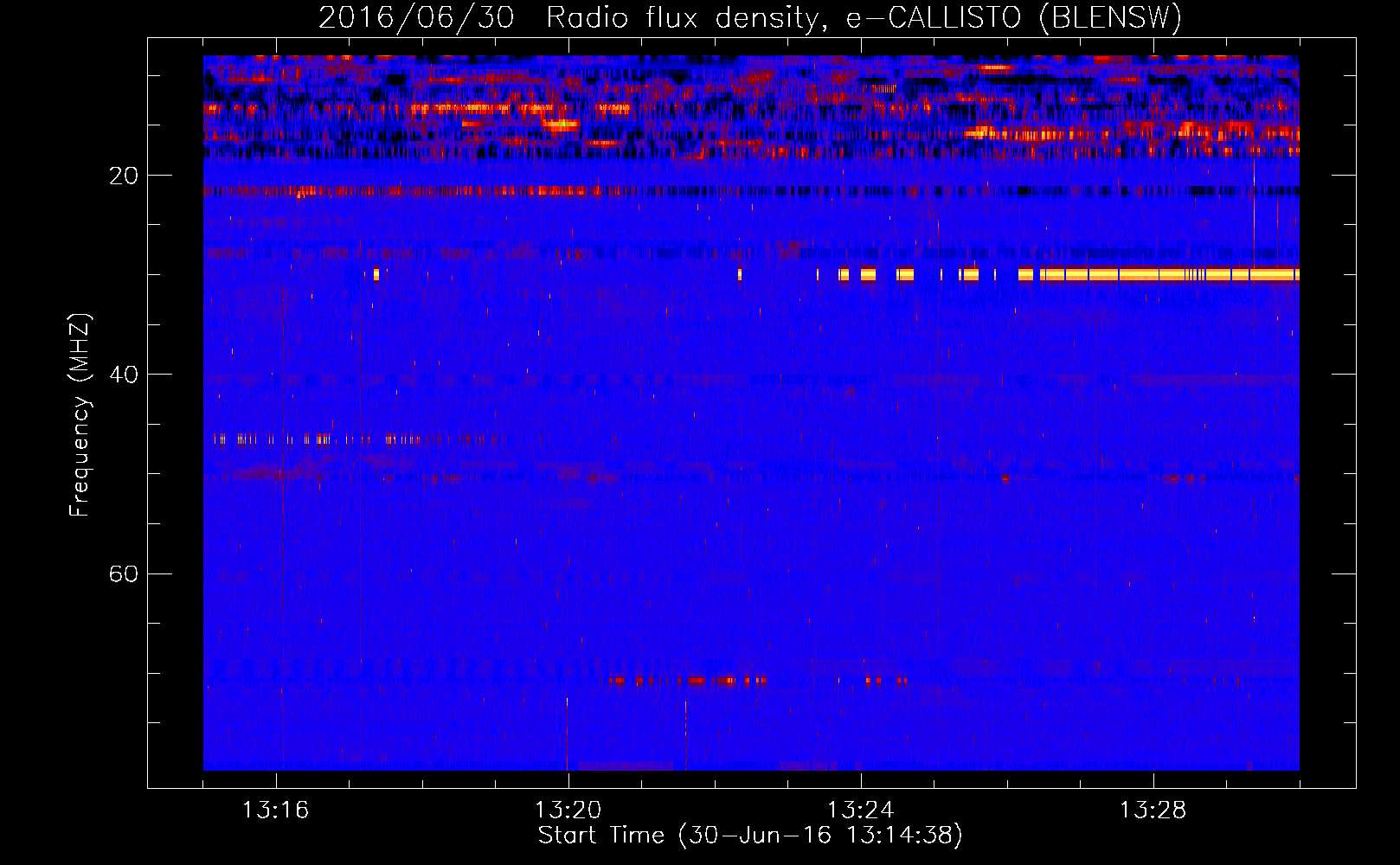The height and width of the screenshot is (865, 1400).
Task: Click the time tick label "13:16"
Action: coord(276,811)
